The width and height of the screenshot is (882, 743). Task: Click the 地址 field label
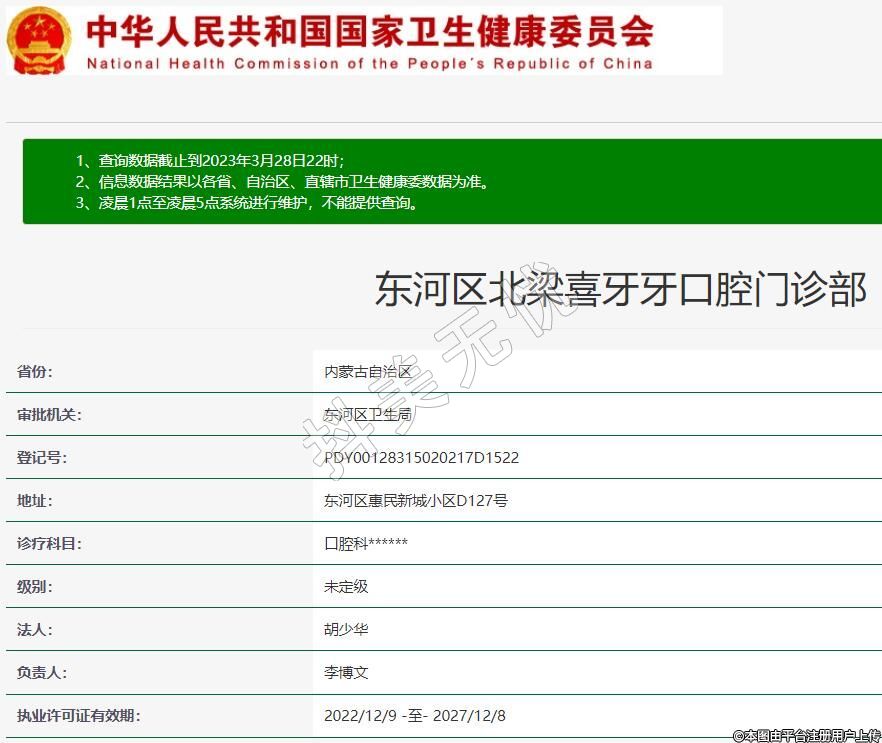35,501
